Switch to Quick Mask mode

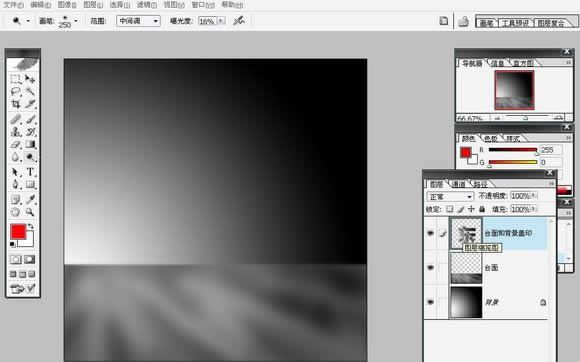(x=30, y=260)
